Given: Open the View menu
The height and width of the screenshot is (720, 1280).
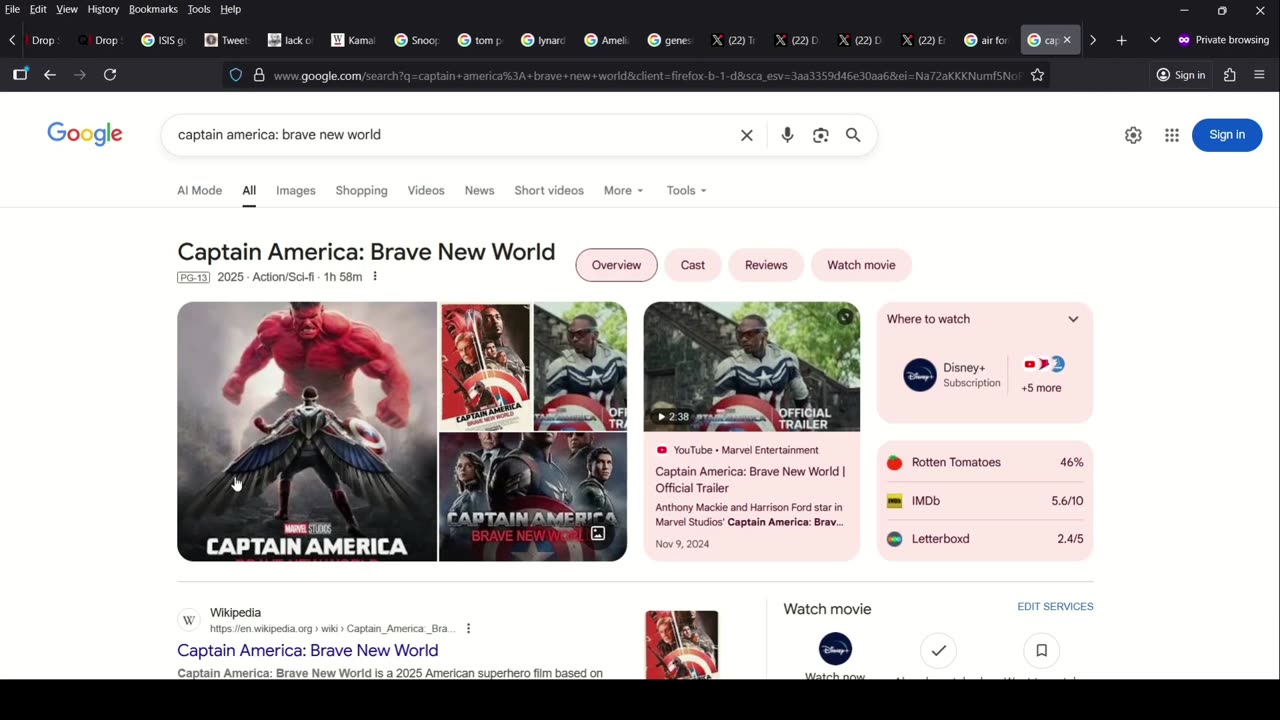Looking at the screenshot, I should point(67,9).
